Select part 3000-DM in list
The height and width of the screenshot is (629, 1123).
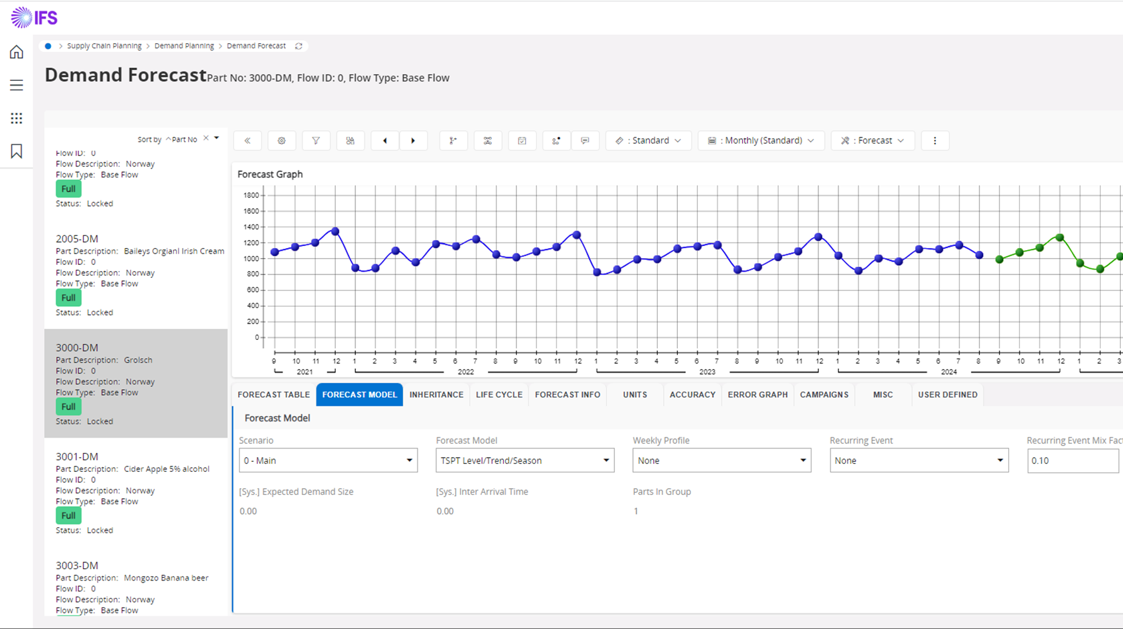pyautogui.click(x=136, y=384)
